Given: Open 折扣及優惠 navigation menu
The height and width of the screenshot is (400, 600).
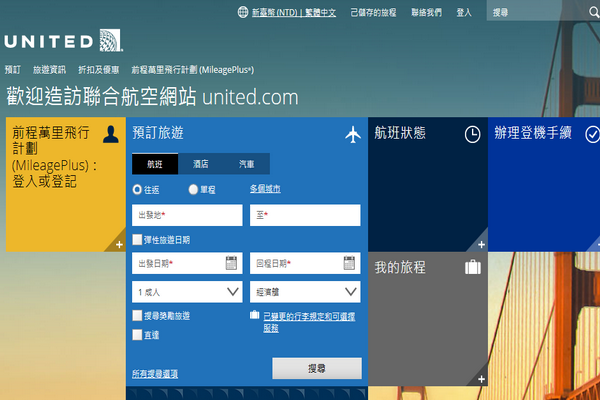Looking at the screenshot, I should tap(99, 70).
